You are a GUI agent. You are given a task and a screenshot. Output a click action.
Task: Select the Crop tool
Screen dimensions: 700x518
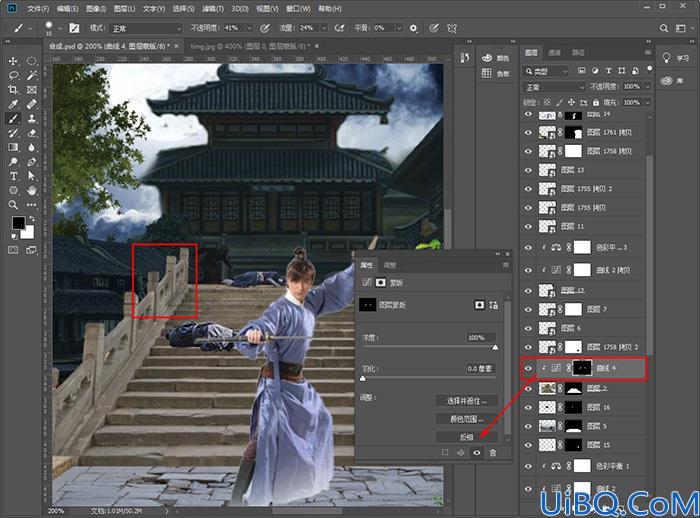click(13, 90)
